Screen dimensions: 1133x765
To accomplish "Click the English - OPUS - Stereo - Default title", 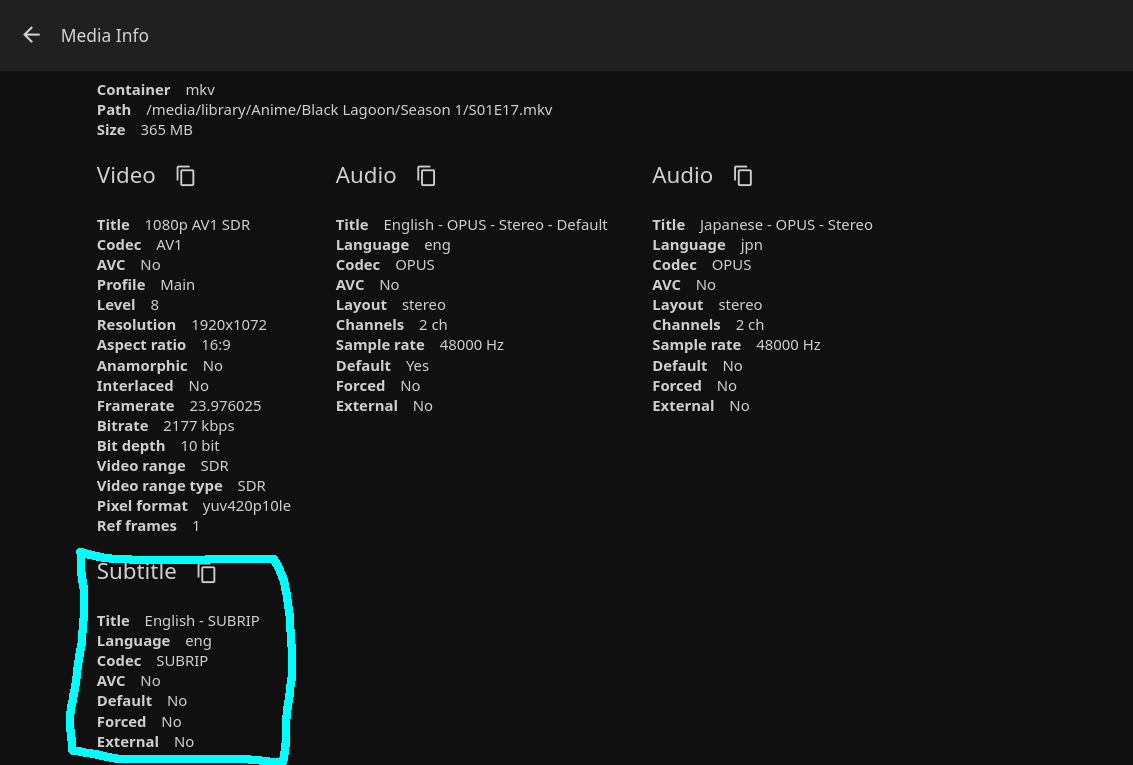I will coord(495,225).
